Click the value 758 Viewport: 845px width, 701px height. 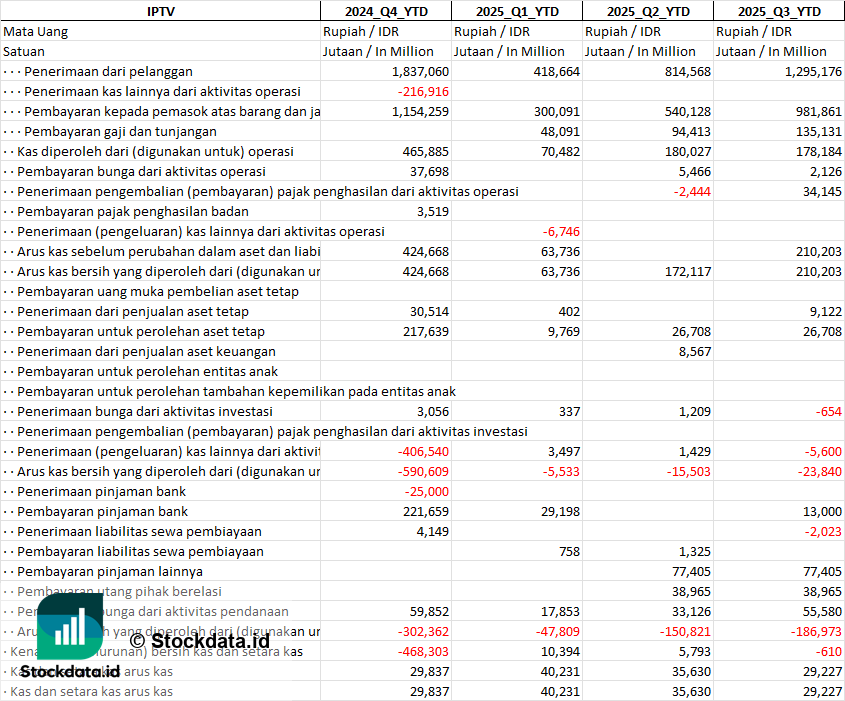pyautogui.click(x=569, y=551)
